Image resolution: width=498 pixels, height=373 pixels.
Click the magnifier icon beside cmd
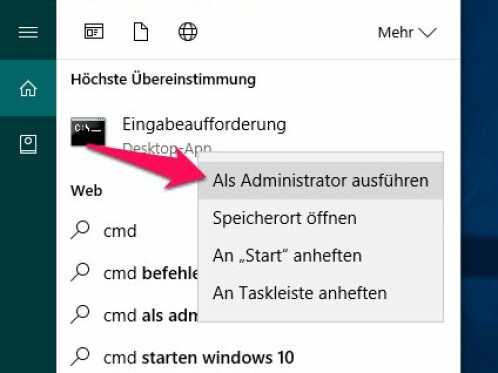[x=80, y=230]
